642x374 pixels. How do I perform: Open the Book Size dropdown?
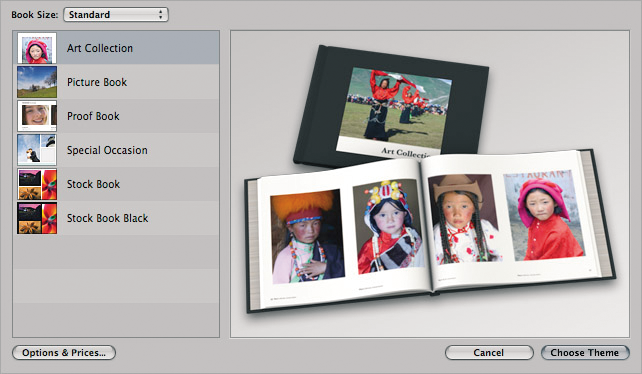coord(116,15)
